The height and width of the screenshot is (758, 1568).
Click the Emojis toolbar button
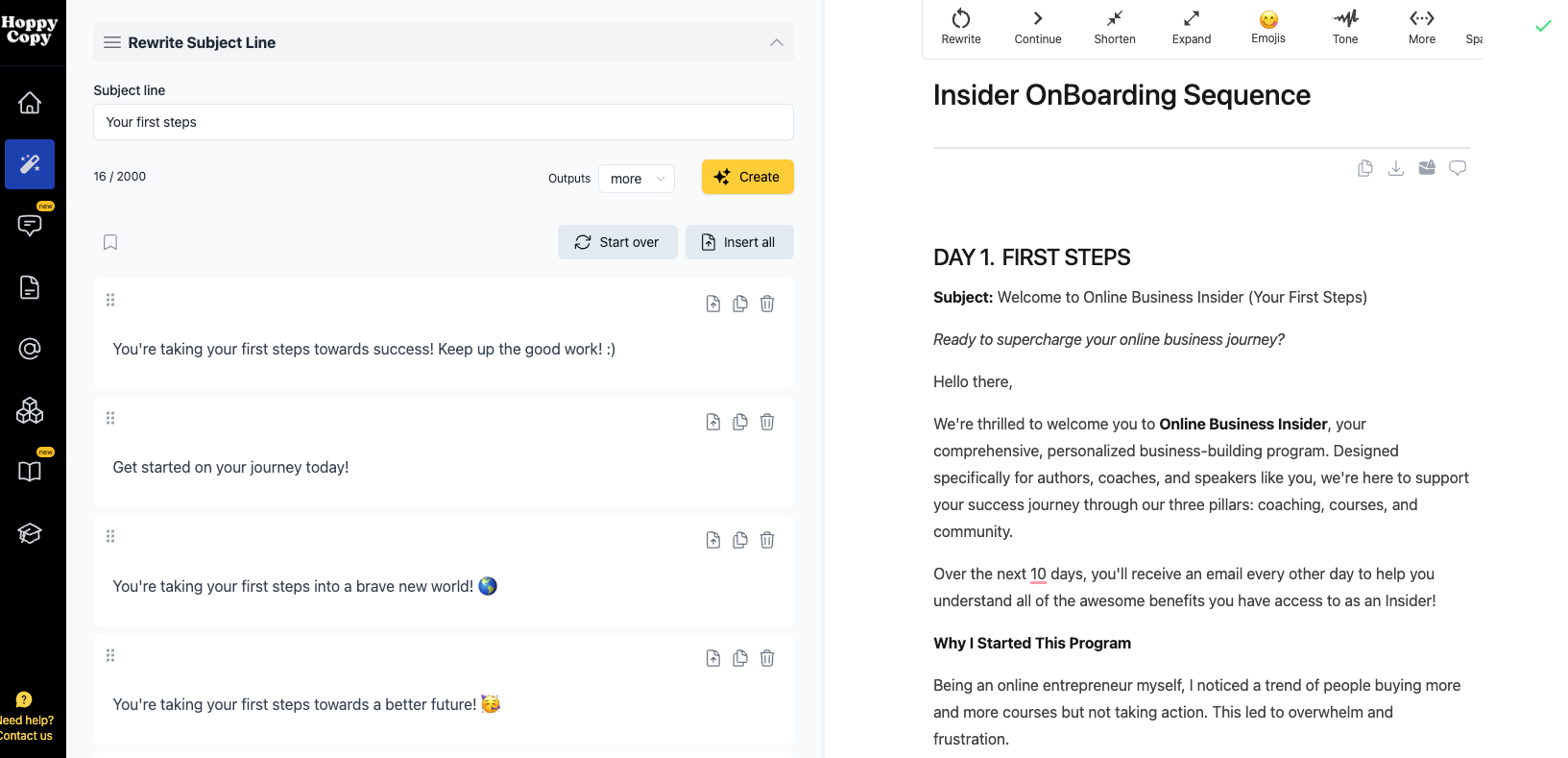tap(1268, 27)
